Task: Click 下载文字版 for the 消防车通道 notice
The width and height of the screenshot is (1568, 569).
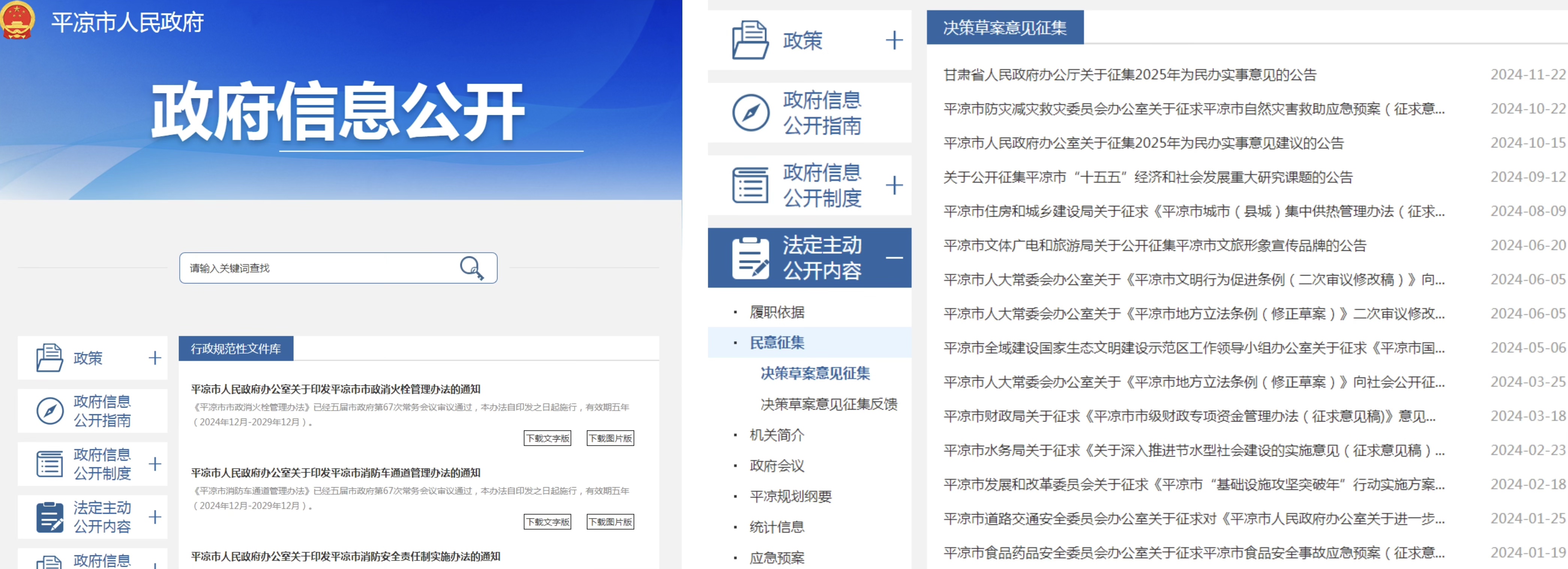Action: 548,521
